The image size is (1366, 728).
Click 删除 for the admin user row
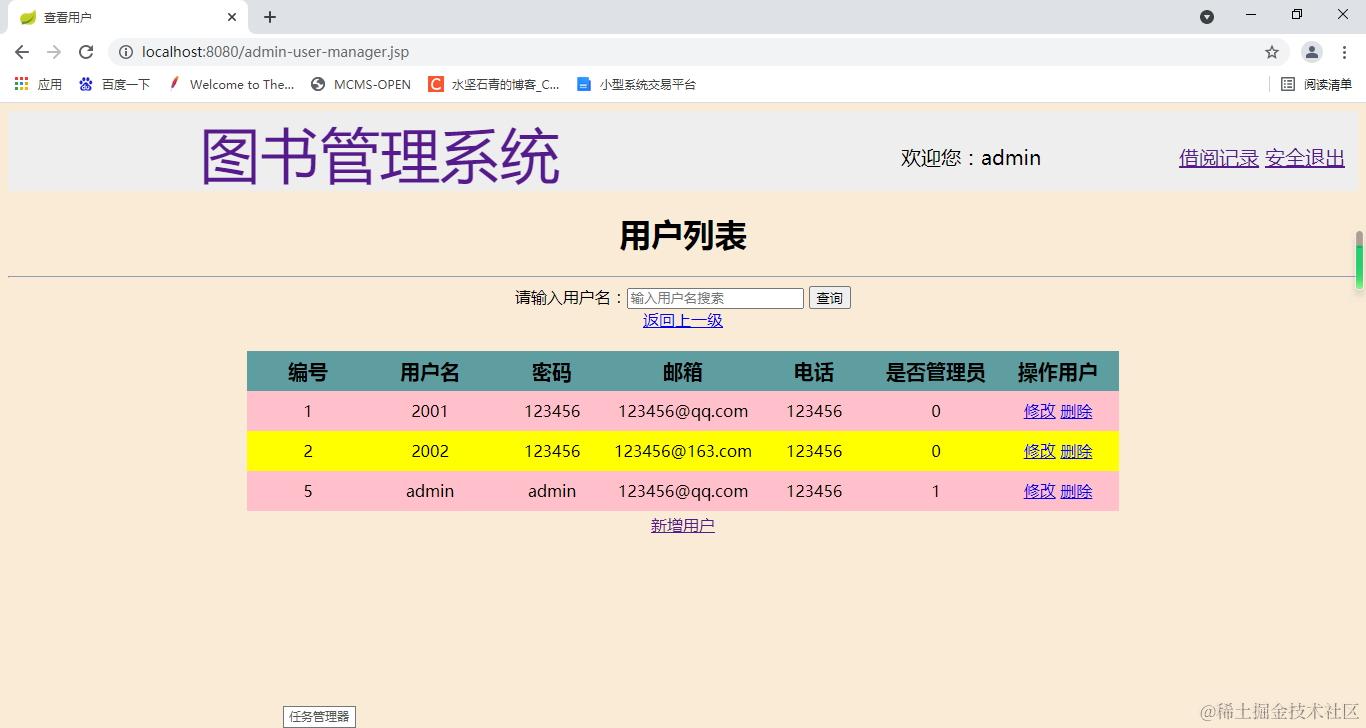coord(1077,491)
